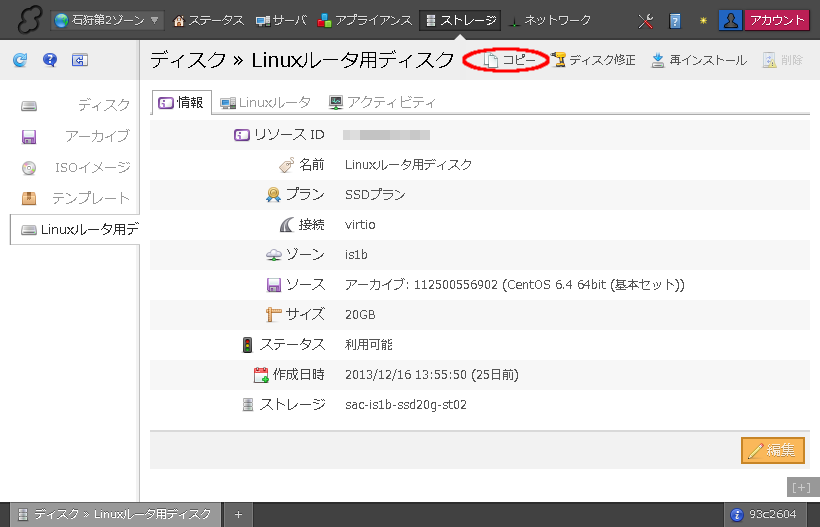
Task: Click the yellow star notification icon
Action: pyautogui.click(x=703, y=20)
